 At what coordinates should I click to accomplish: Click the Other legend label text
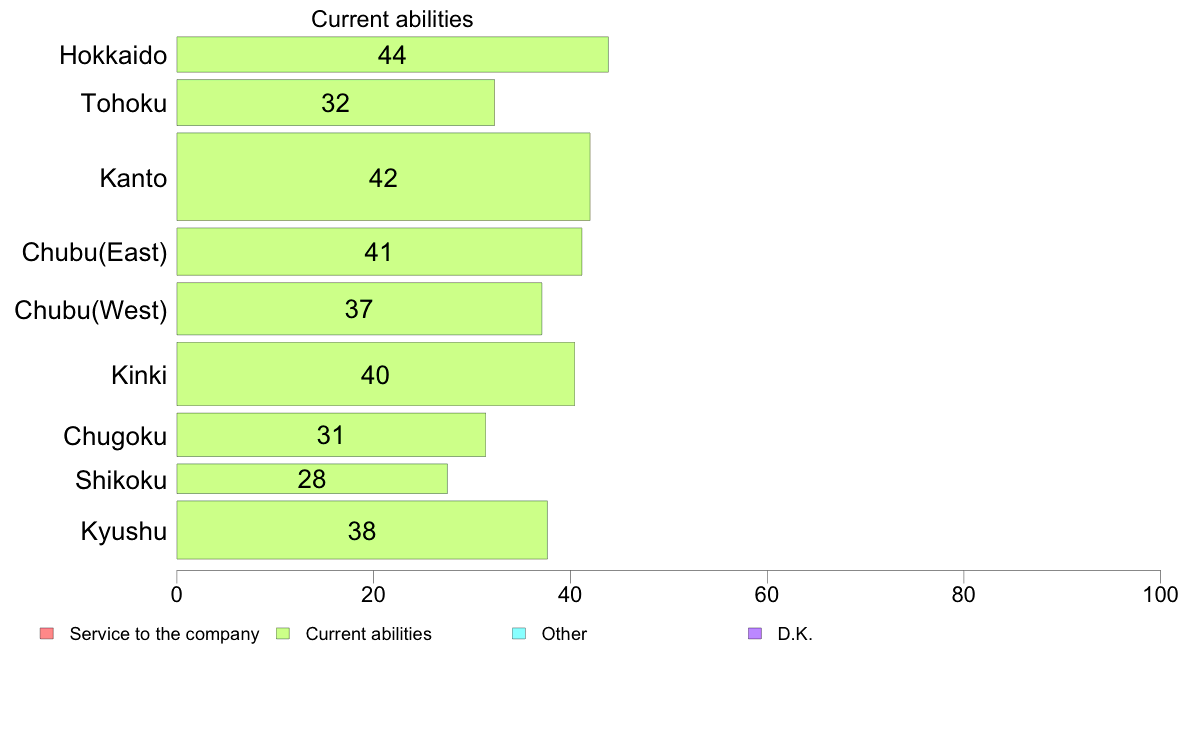pyautogui.click(x=564, y=634)
